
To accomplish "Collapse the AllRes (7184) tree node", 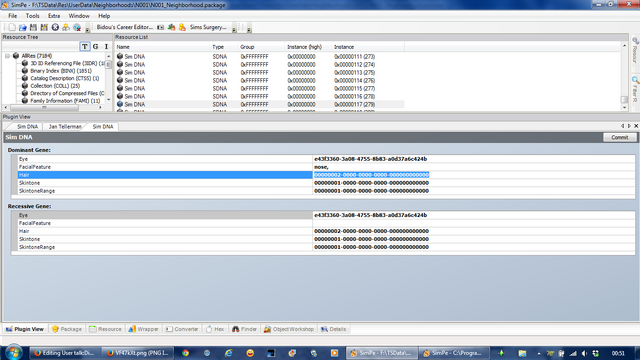I will click(7, 56).
